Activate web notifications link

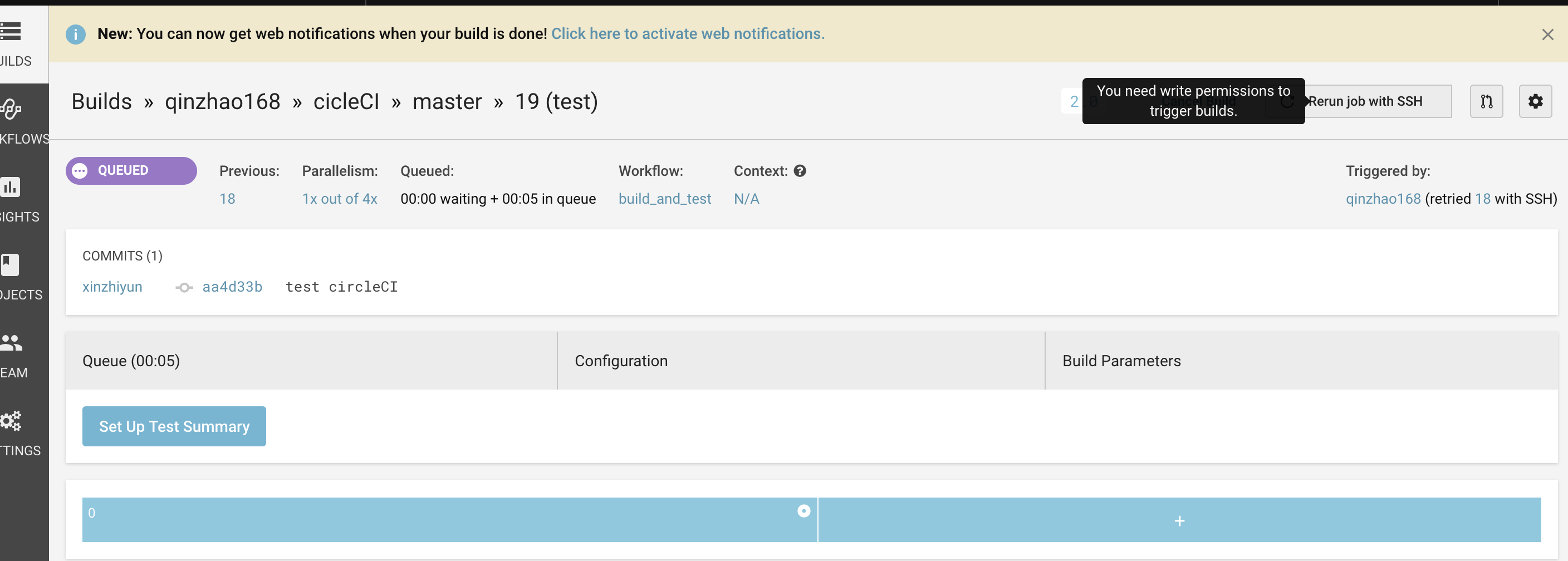click(688, 33)
